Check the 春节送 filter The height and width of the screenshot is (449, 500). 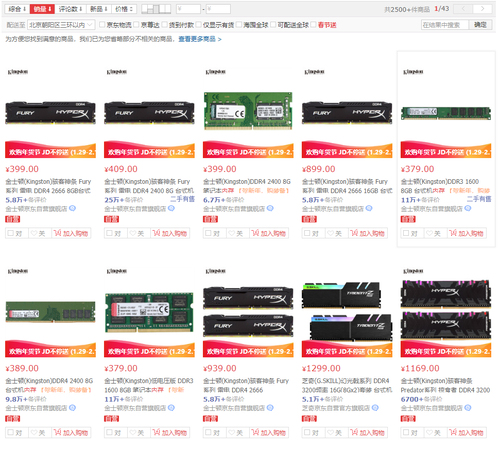coord(313,25)
